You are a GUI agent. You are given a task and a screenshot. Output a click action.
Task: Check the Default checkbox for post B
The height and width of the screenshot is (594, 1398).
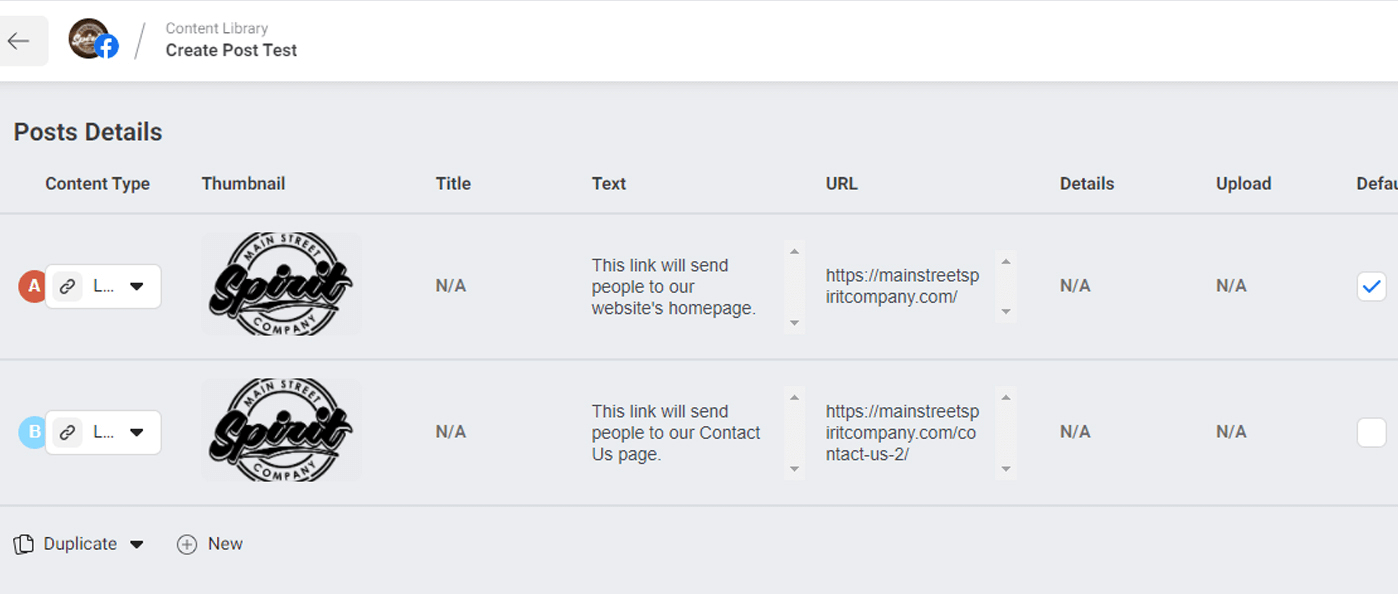click(x=1372, y=432)
